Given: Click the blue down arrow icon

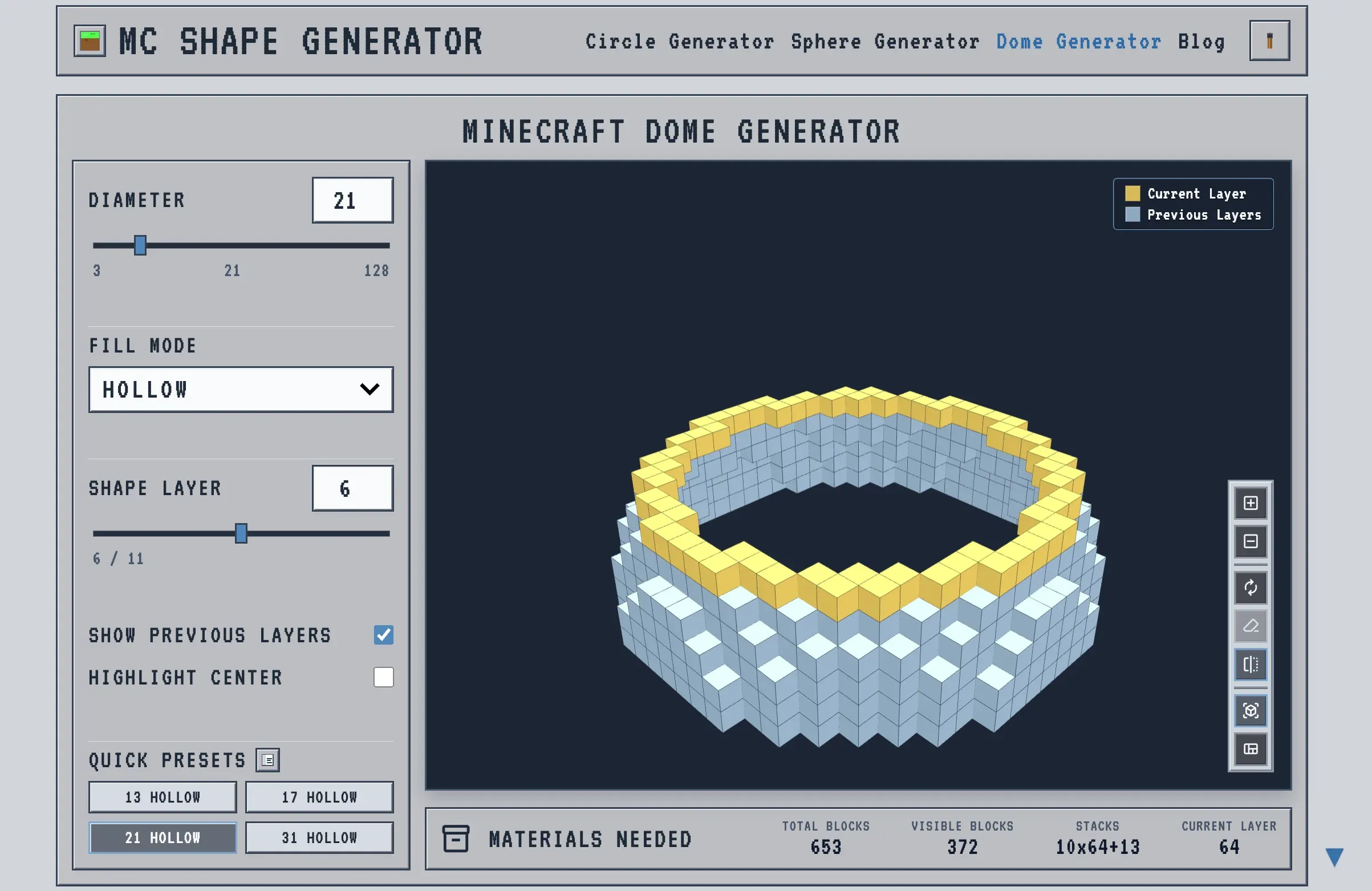Looking at the screenshot, I should [x=1334, y=857].
